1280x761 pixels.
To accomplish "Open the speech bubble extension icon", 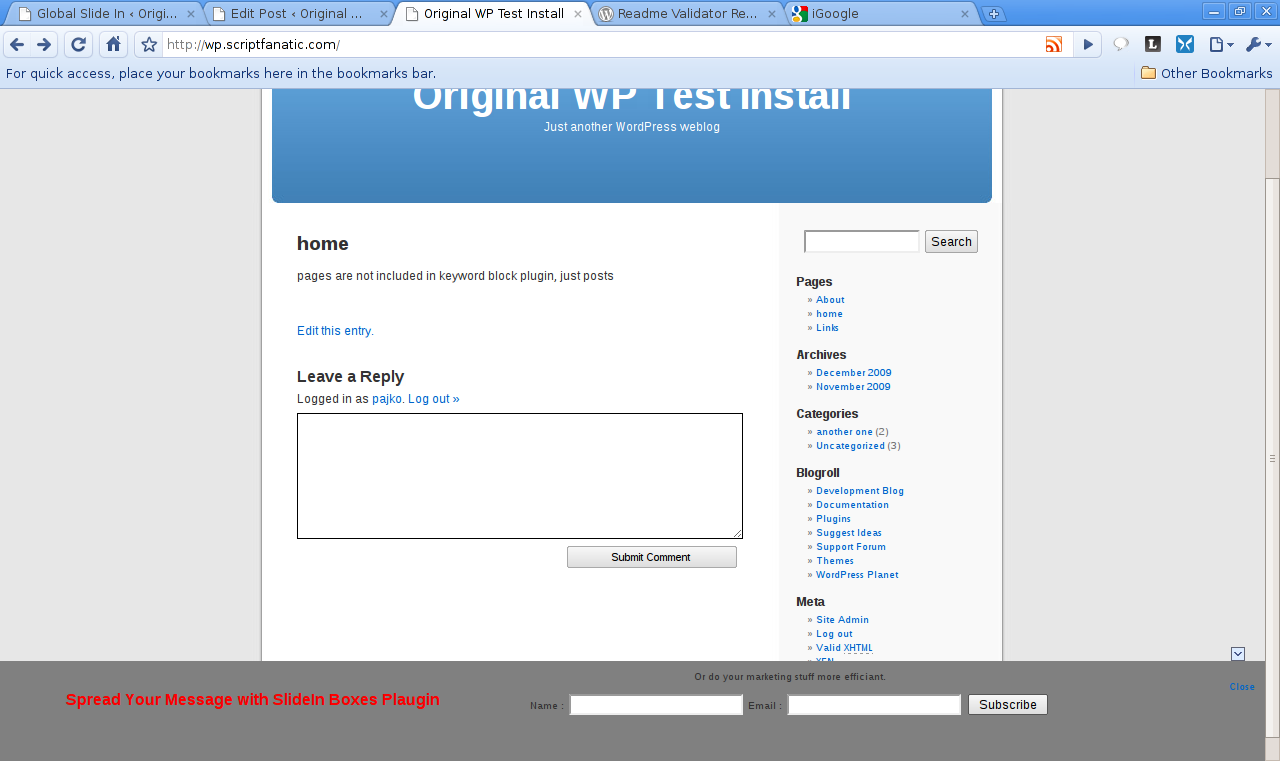I will (x=1121, y=44).
